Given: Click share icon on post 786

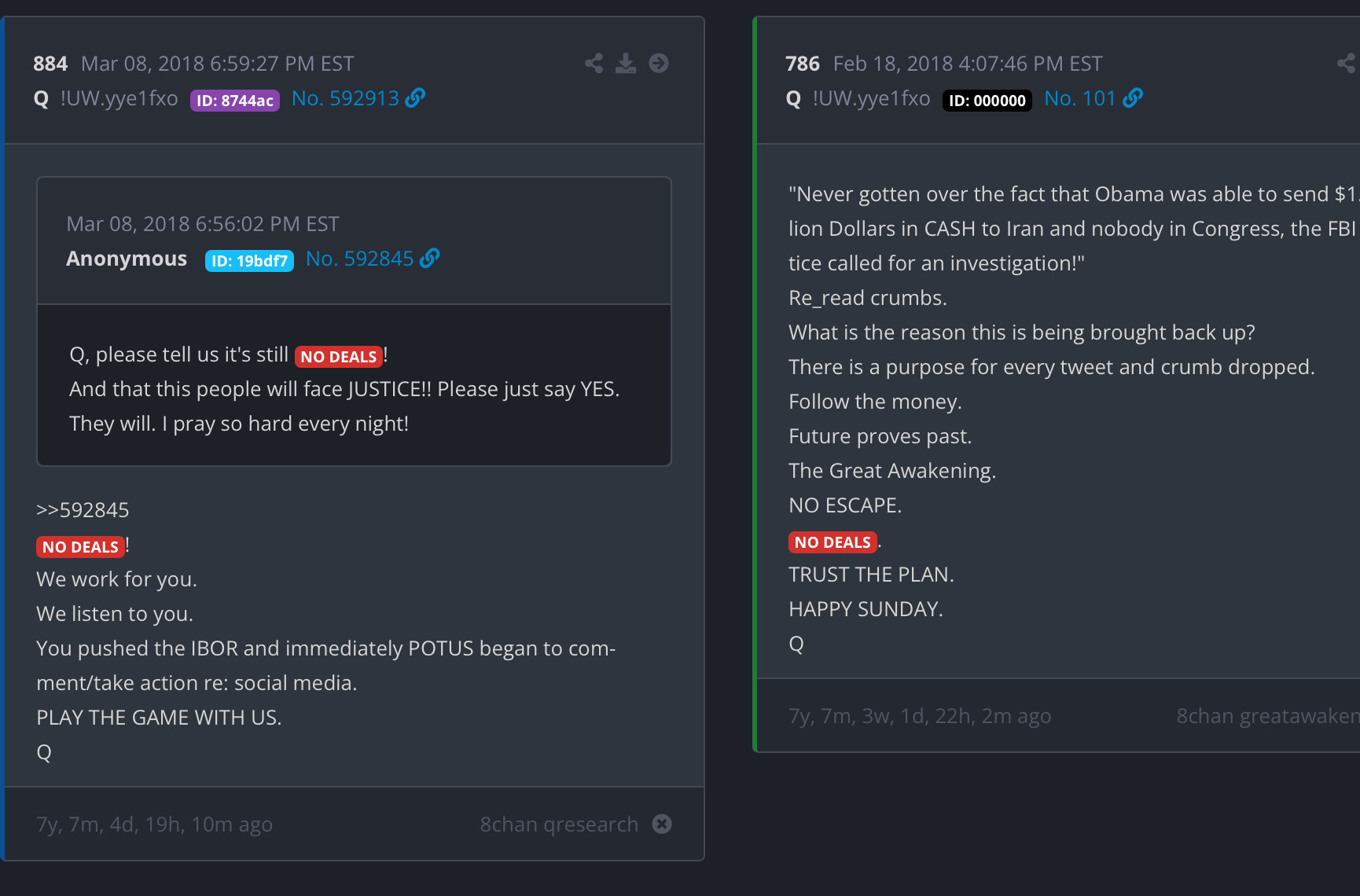Looking at the screenshot, I should pos(1346,64).
